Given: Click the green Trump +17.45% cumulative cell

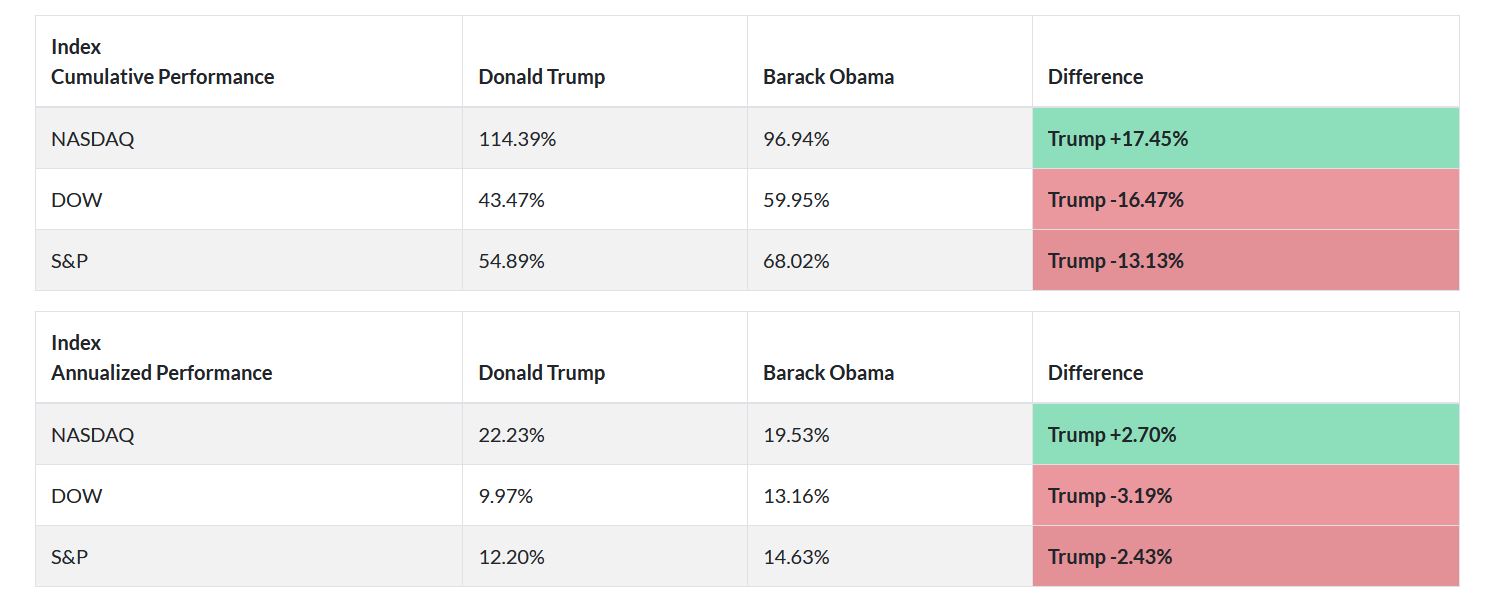Looking at the screenshot, I should [x=1118, y=139].
